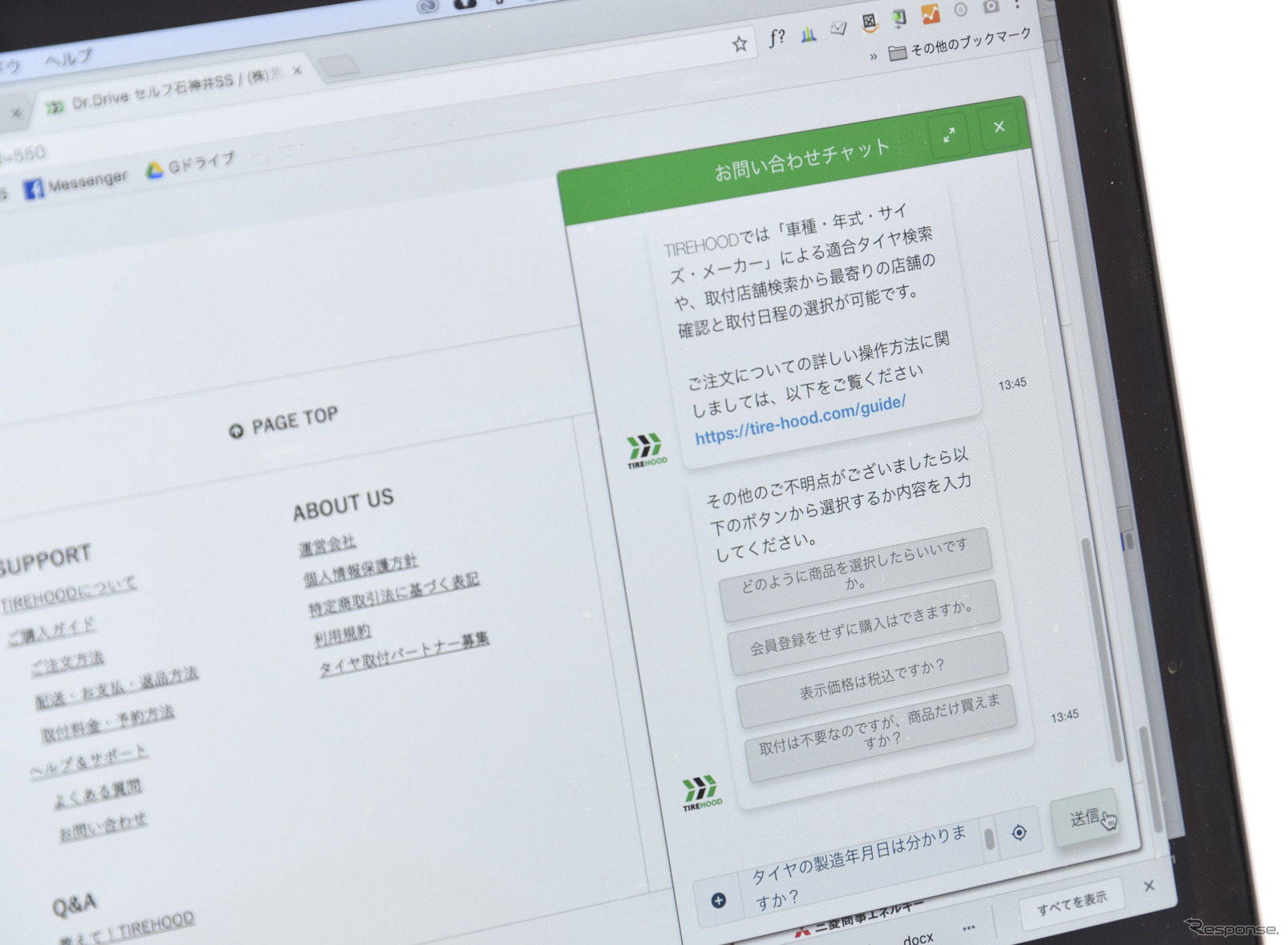1288x945 pixels.
Task: Open the 'f?' font finder extension
Action: (776, 37)
